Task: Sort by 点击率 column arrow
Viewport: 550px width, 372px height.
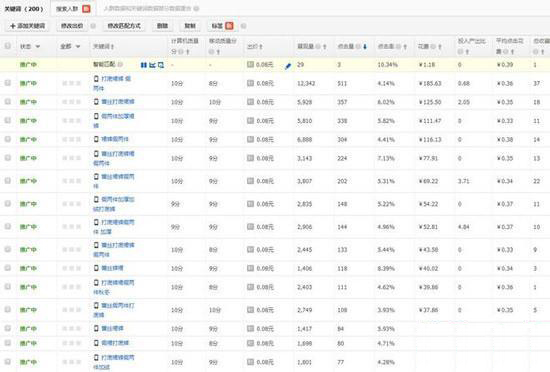Action: click(x=405, y=47)
